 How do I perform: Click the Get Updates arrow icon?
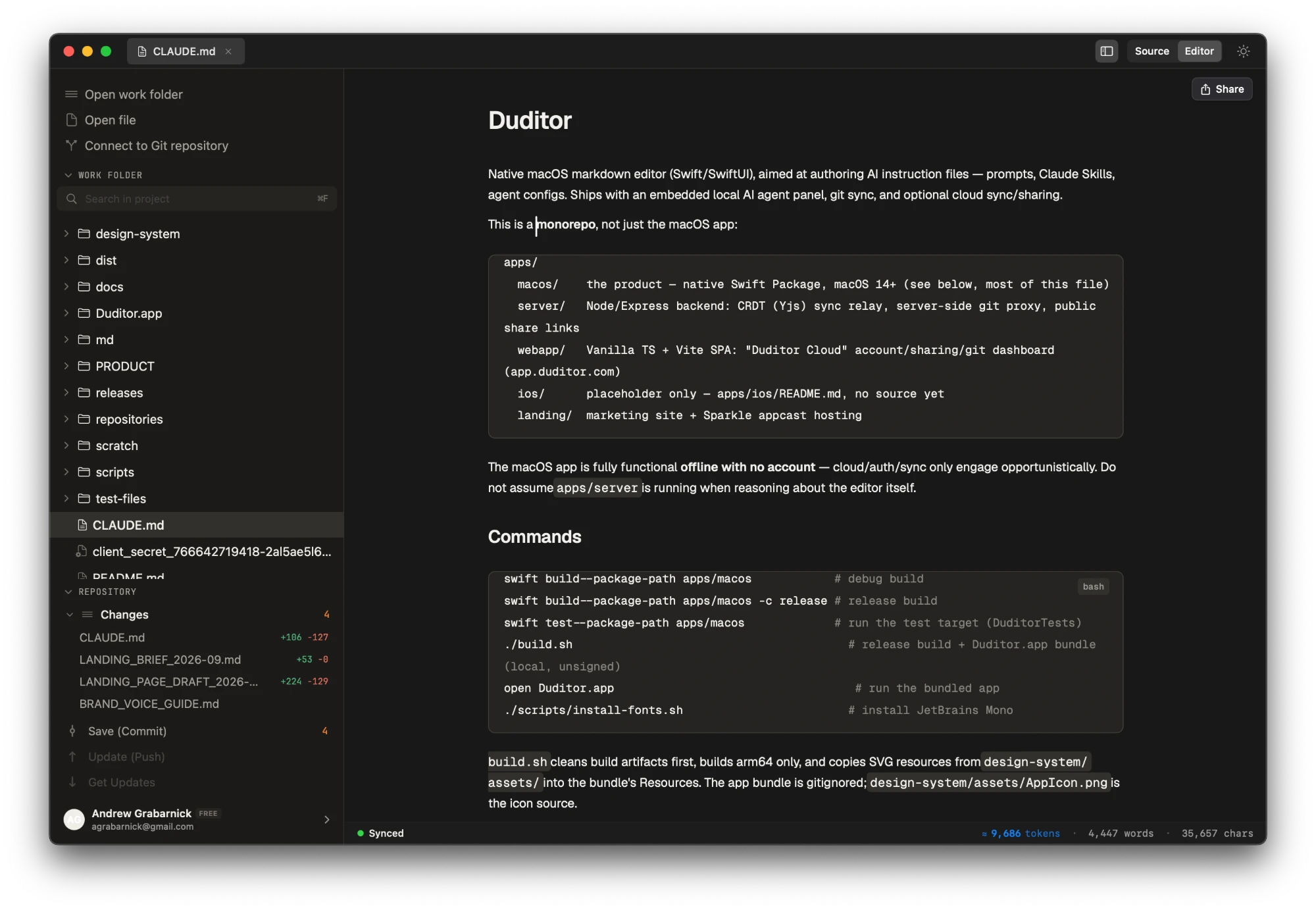pyautogui.click(x=72, y=782)
